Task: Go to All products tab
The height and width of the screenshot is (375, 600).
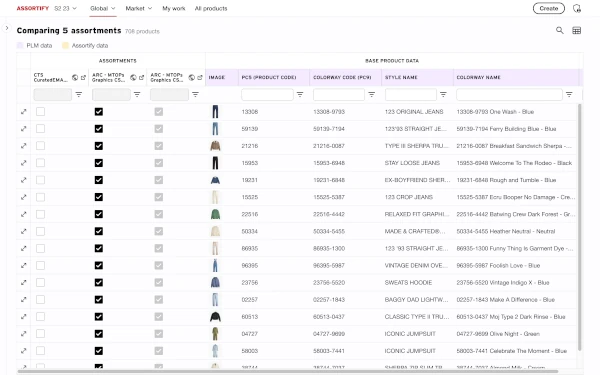Action: point(211,8)
